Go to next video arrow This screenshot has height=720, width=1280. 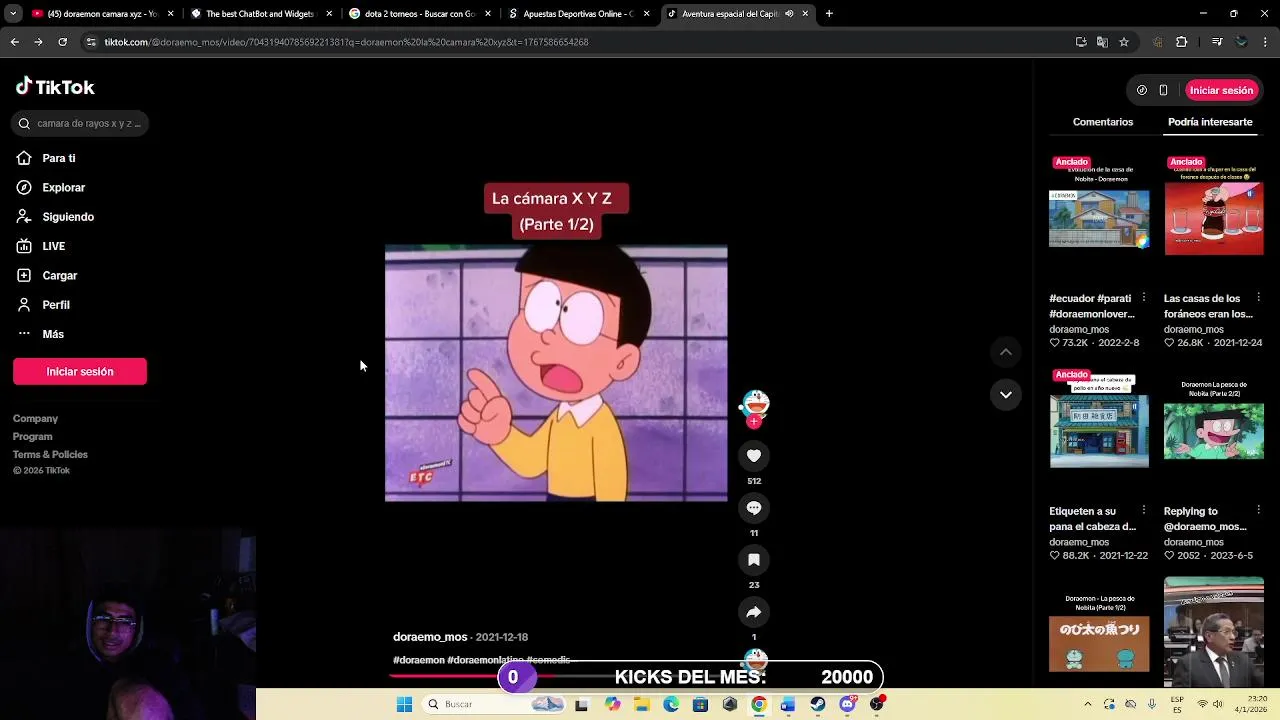[1006, 395]
